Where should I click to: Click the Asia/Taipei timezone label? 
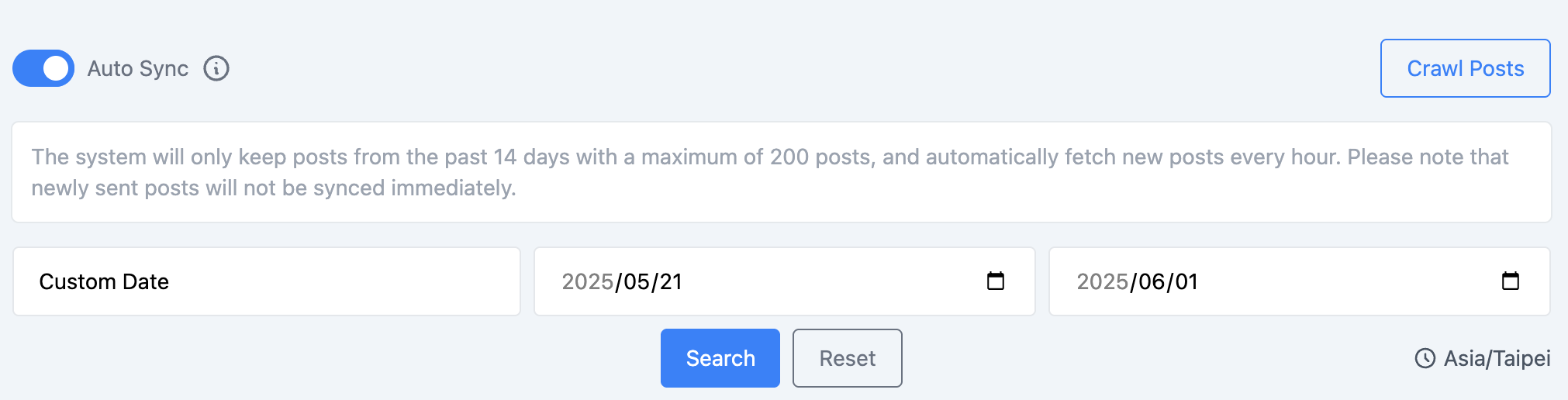1497,358
